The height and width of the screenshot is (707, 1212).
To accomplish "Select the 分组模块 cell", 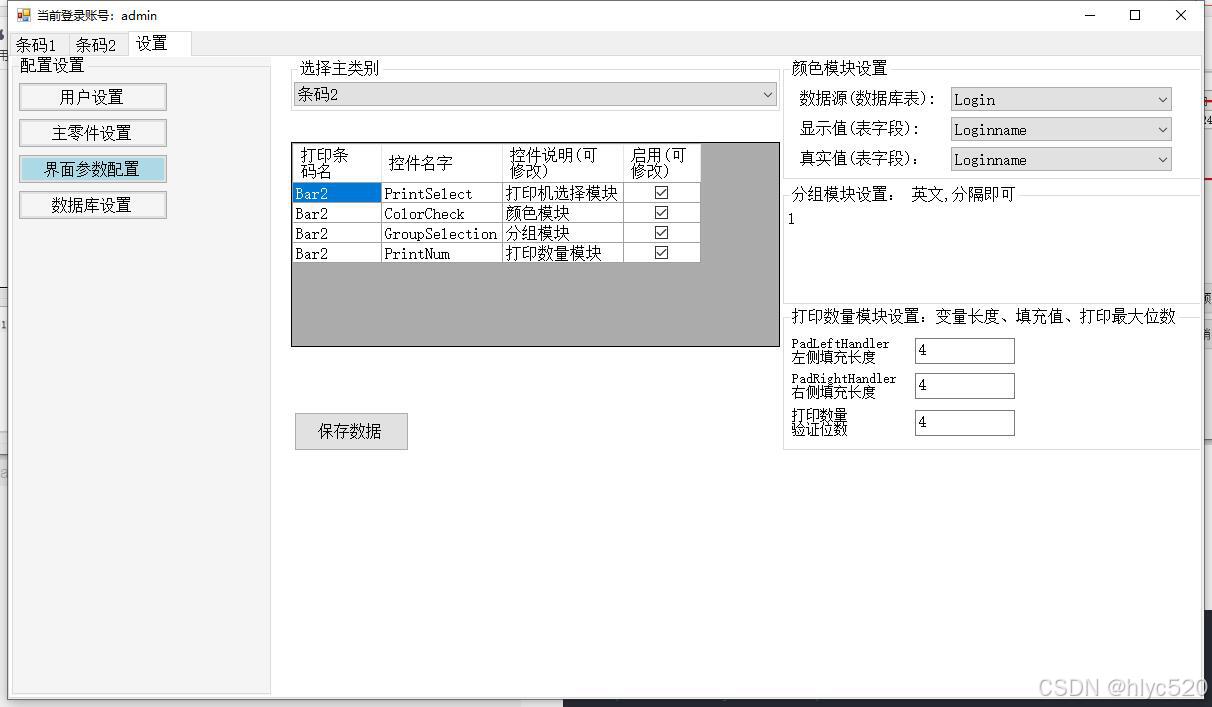I will [563, 233].
